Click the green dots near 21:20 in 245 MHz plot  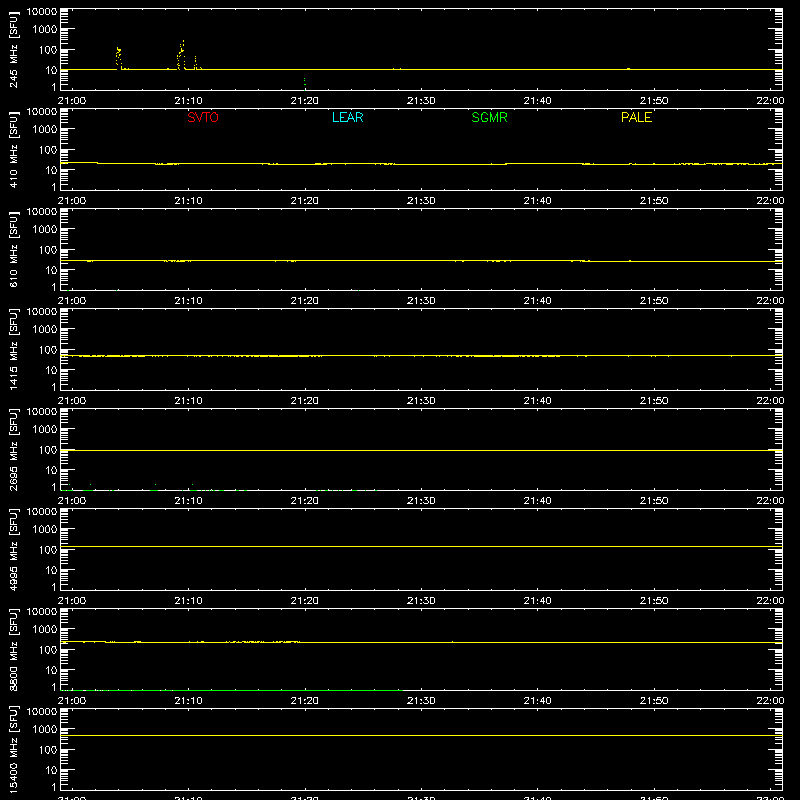click(x=305, y=83)
